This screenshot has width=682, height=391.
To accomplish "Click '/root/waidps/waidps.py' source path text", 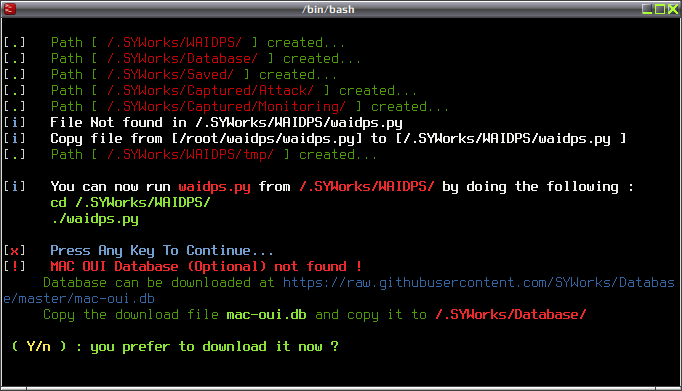I will [267, 139].
